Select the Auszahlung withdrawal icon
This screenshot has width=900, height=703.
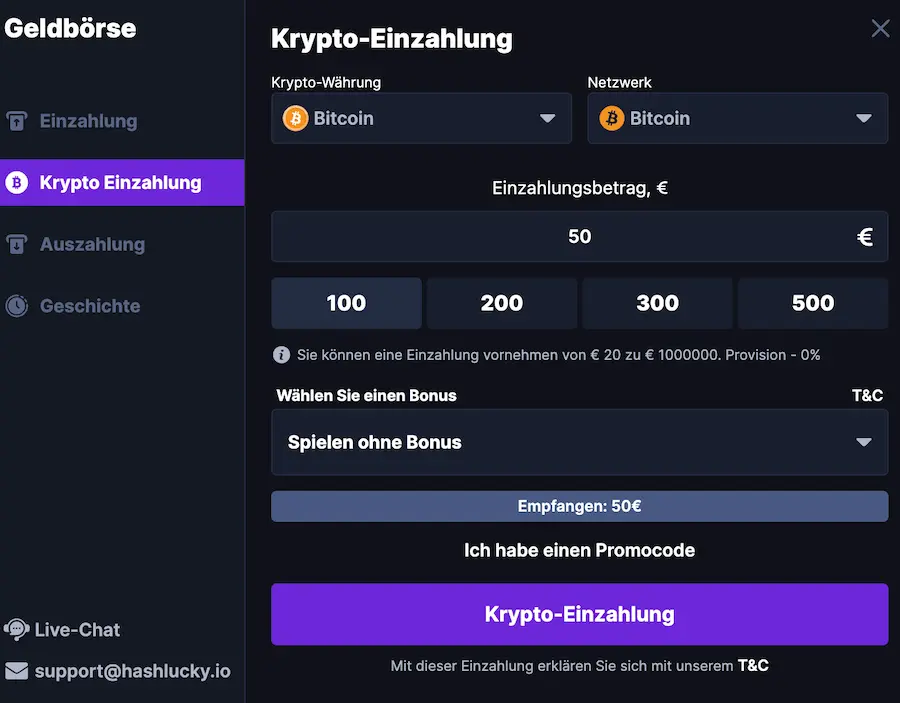tap(16, 244)
